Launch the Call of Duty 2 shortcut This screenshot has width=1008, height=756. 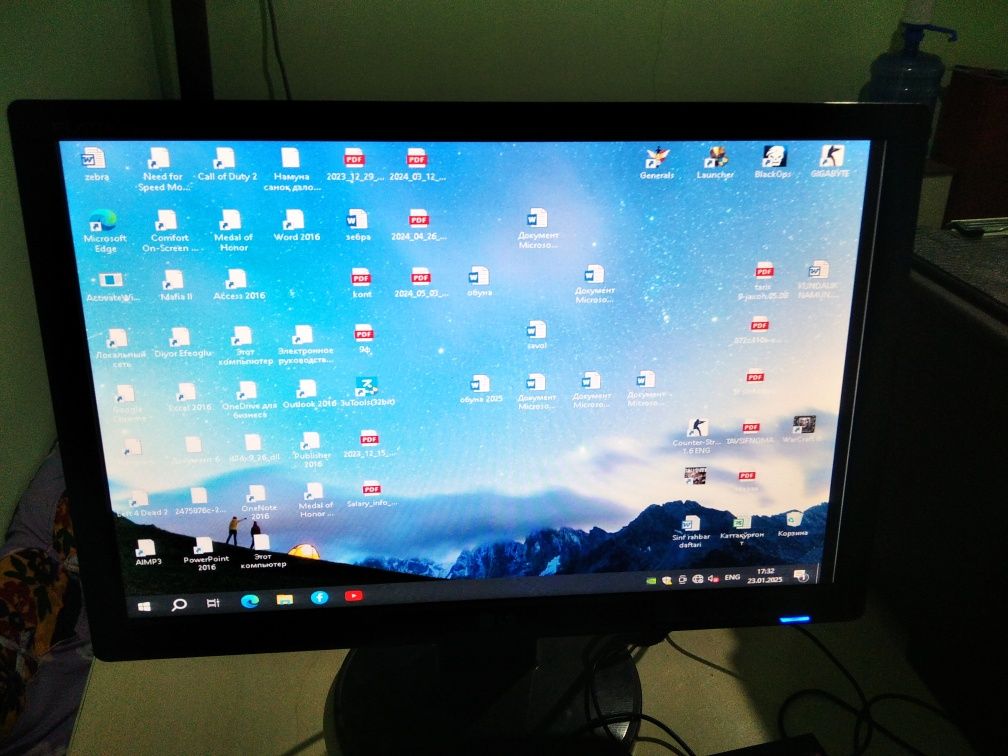pos(226,164)
